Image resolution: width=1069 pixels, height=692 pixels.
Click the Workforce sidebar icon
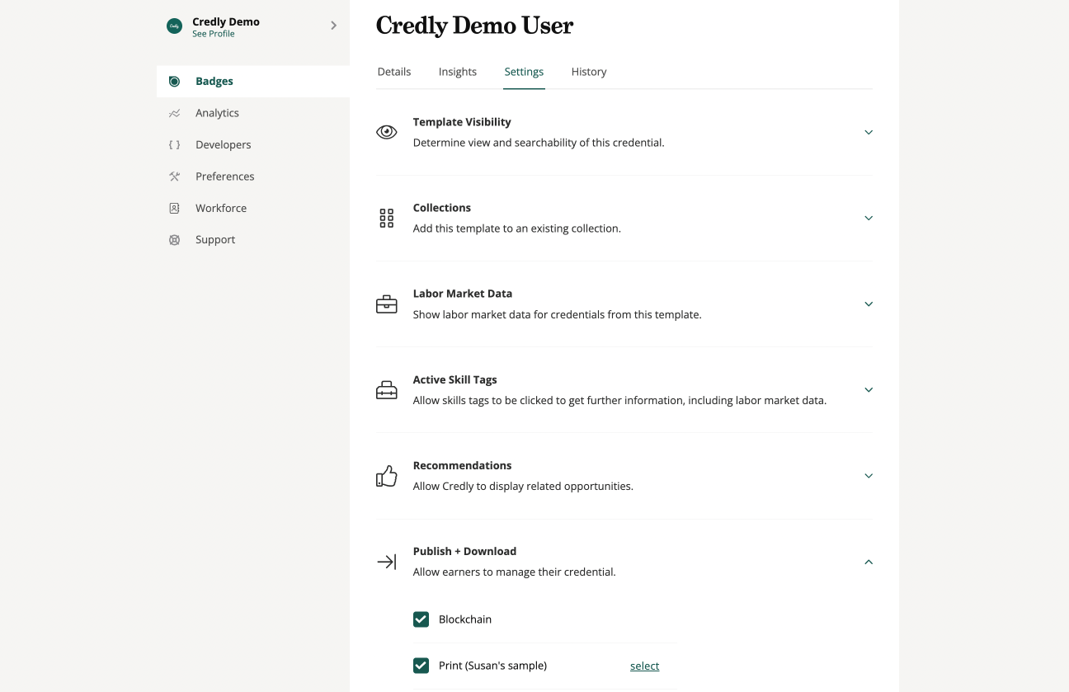175,208
